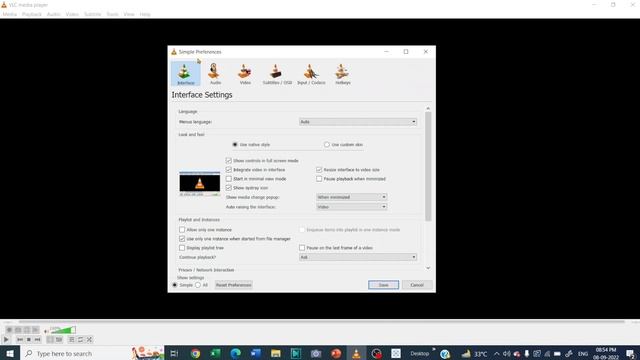
Task: Click the Reset Preferences button
Action: coord(233,285)
